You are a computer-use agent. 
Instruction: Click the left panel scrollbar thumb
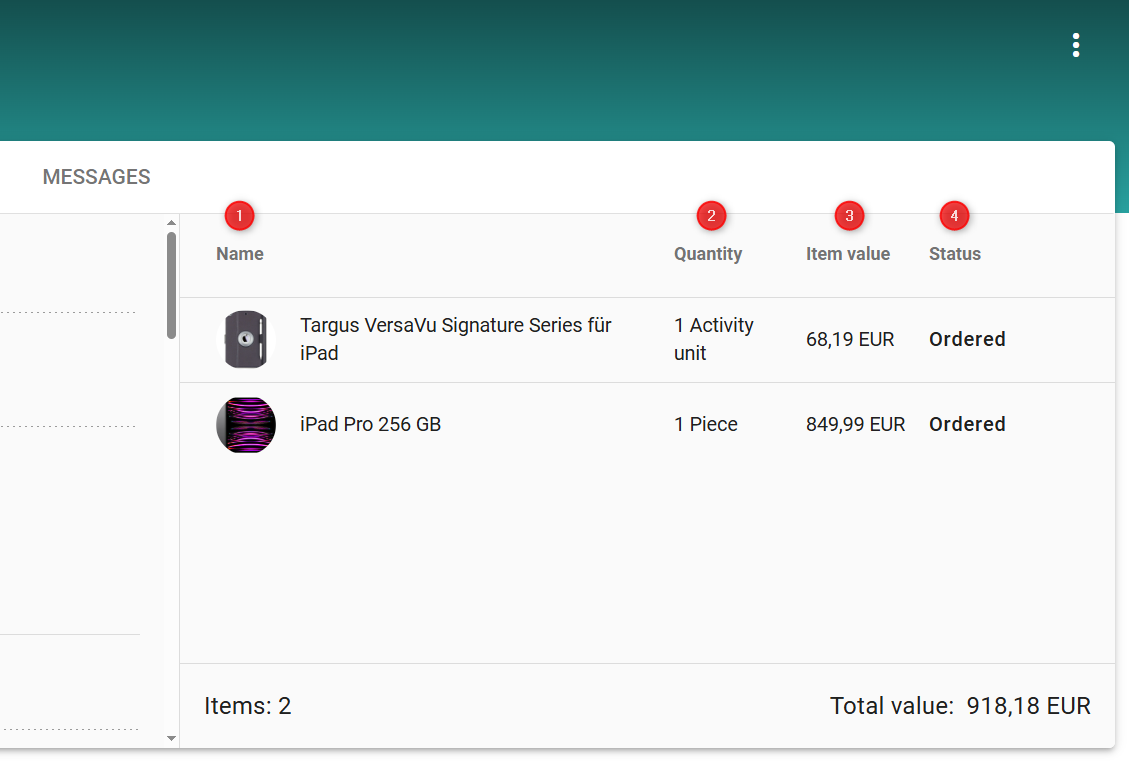click(171, 285)
